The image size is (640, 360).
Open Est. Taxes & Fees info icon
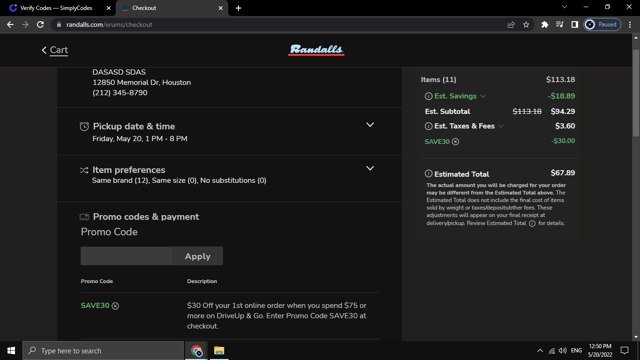coord(428,126)
